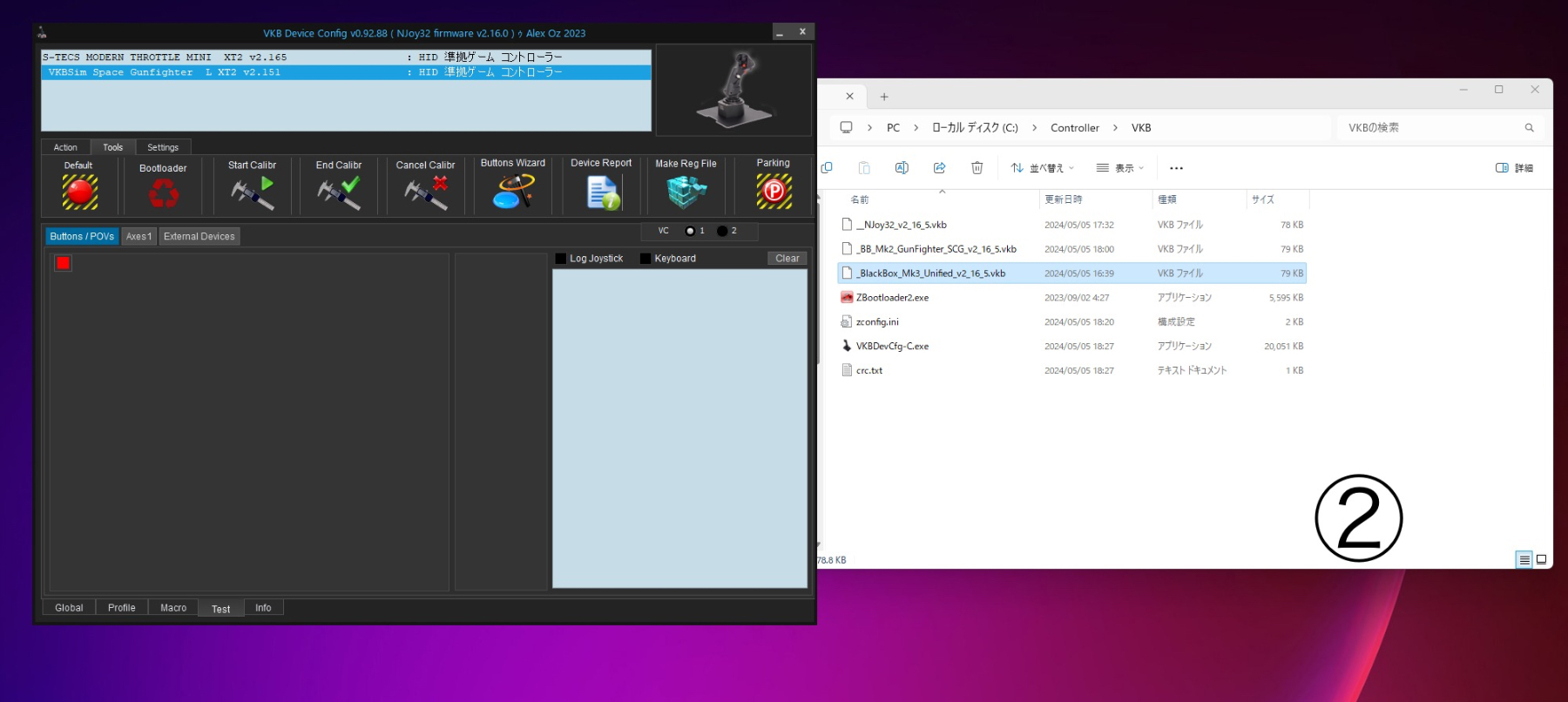Select the External Devices tab
Viewport: 1568px width, 702px height.
point(199,236)
